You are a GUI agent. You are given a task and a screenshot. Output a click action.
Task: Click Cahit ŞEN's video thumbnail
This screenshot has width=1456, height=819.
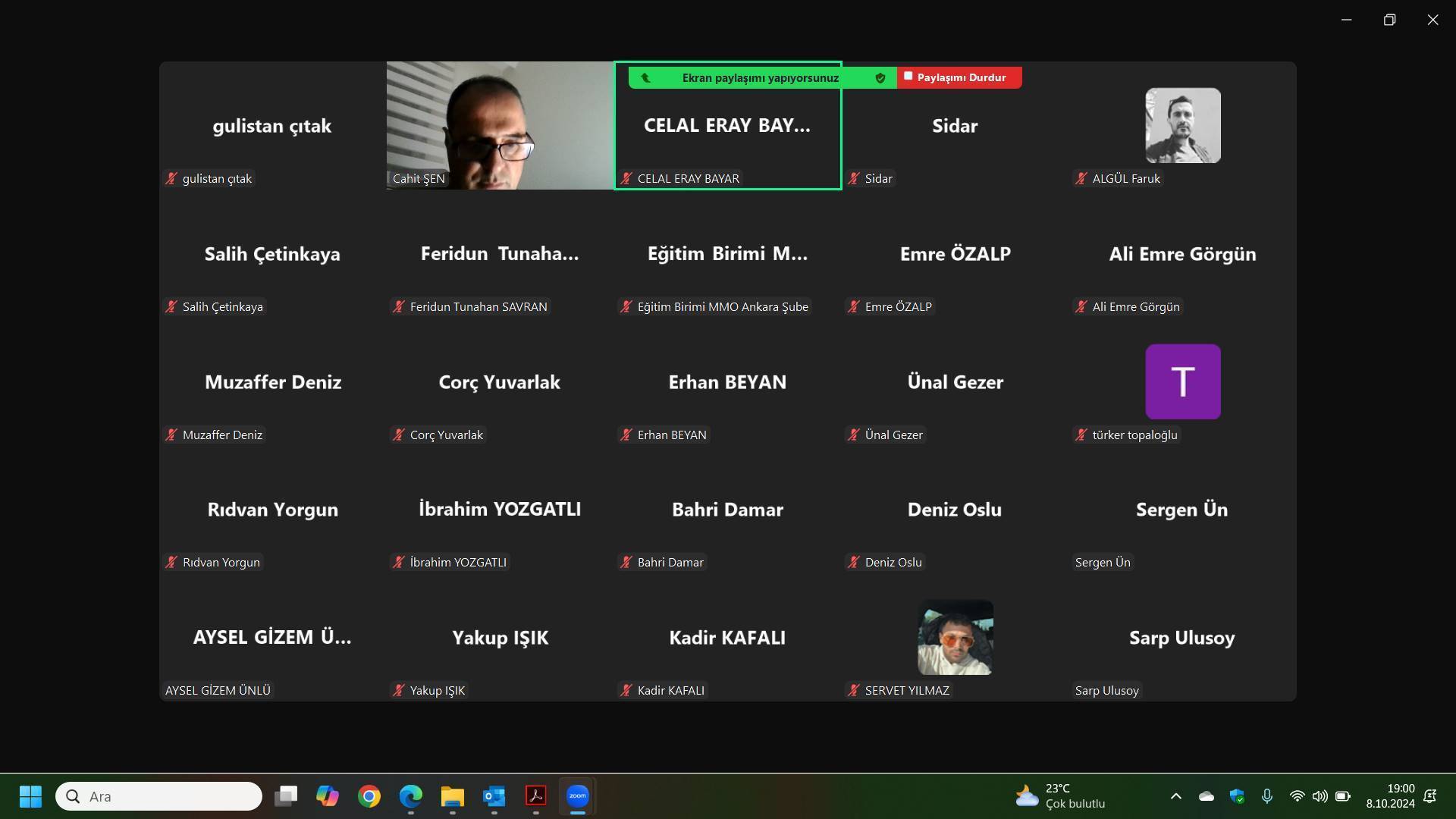click(500, 125)
